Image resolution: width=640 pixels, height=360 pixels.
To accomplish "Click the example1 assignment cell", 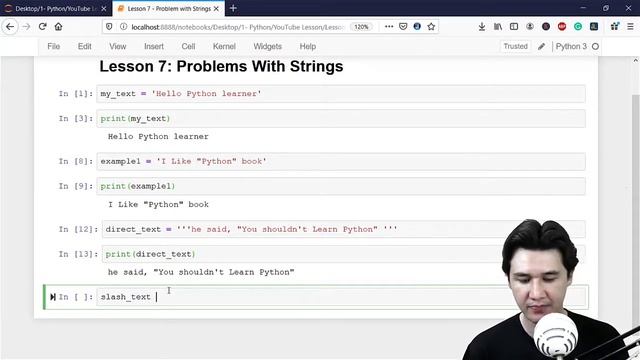I will pos(341,161).
